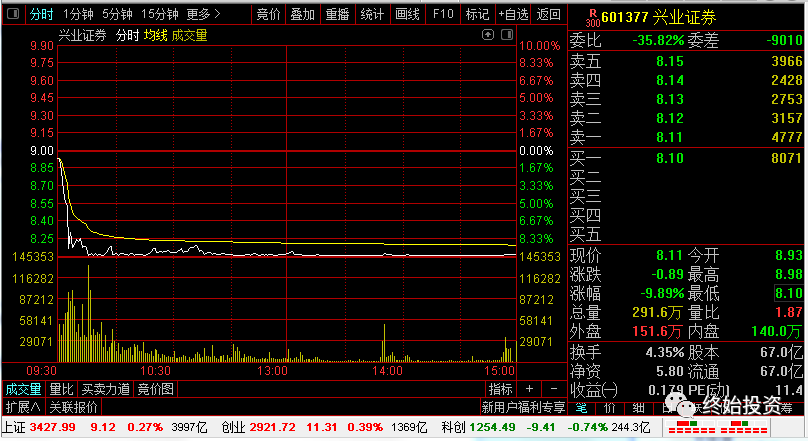The height and width of the screenshot is (441, 808).
Task: Click the second red-green market indicator icon
Action: pyautogui.click(x=744, y=428)
